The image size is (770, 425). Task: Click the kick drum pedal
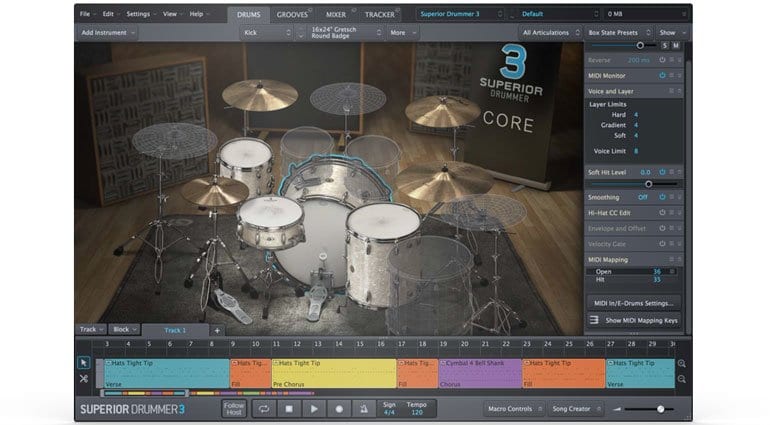(x=315, y=295)
